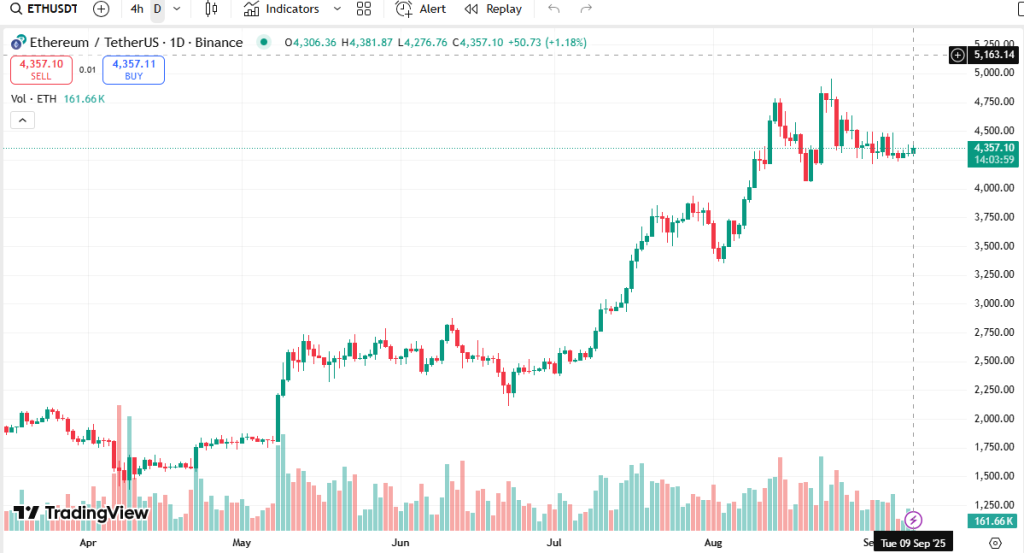1024x553 pixels.
Task: Toggle the green market status dot
Action: click(x=263, y=42)
